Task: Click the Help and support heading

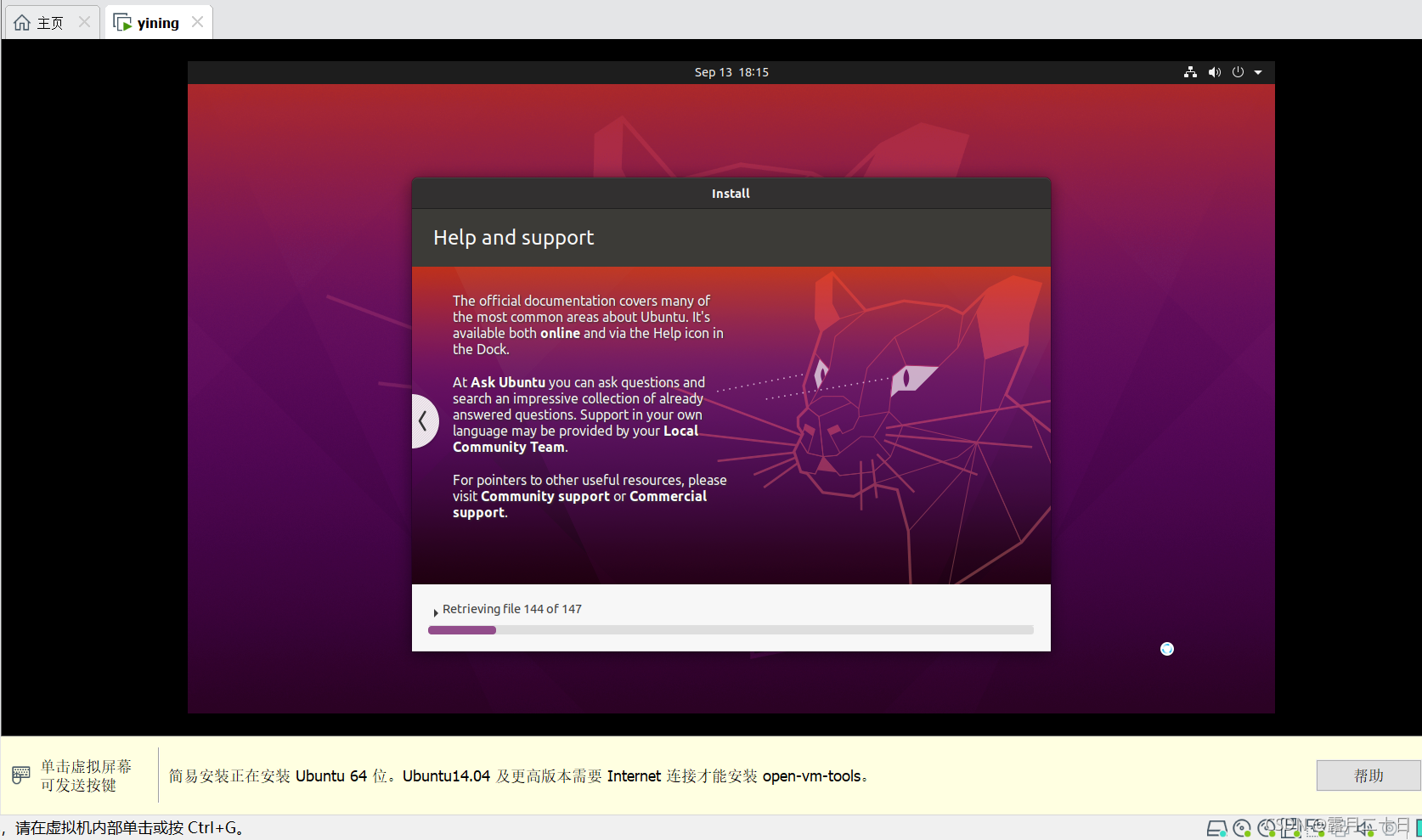Action: (513, 237)
